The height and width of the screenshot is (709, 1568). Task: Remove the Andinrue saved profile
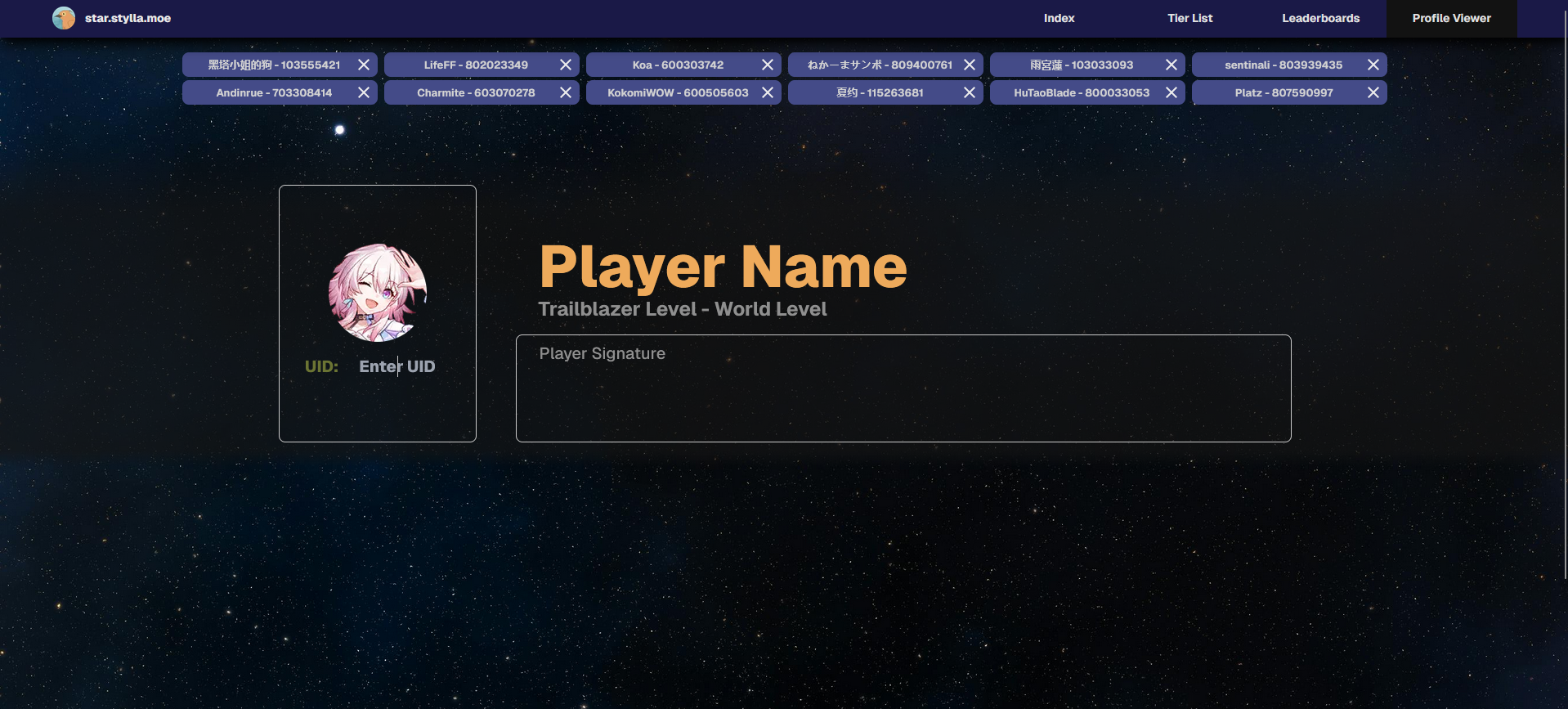point(363,92)
